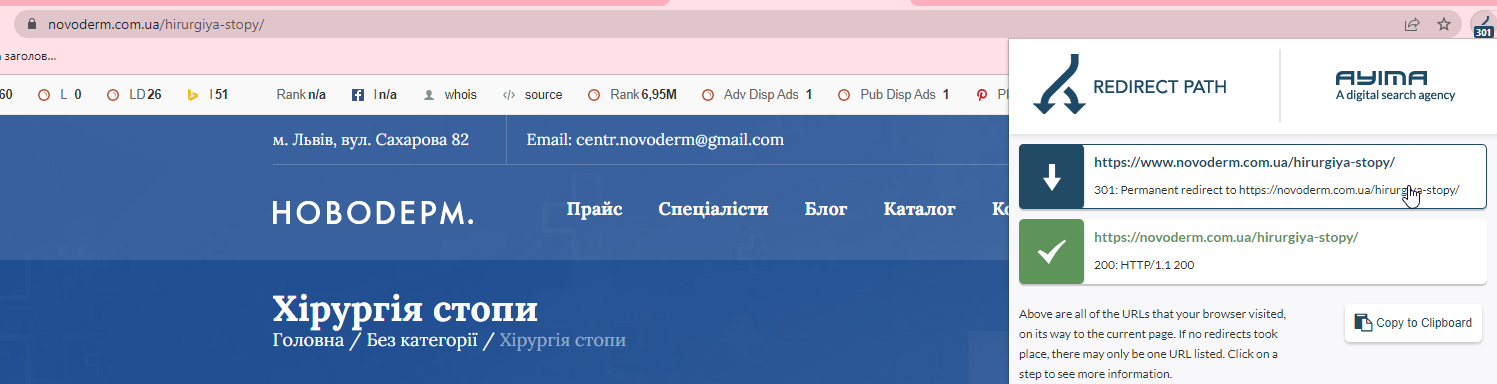The width and height of the screenshot is (1497, 384).
Task: Copy redirect path with Copy to Clipboard
Action: [x=1413, y=323]
